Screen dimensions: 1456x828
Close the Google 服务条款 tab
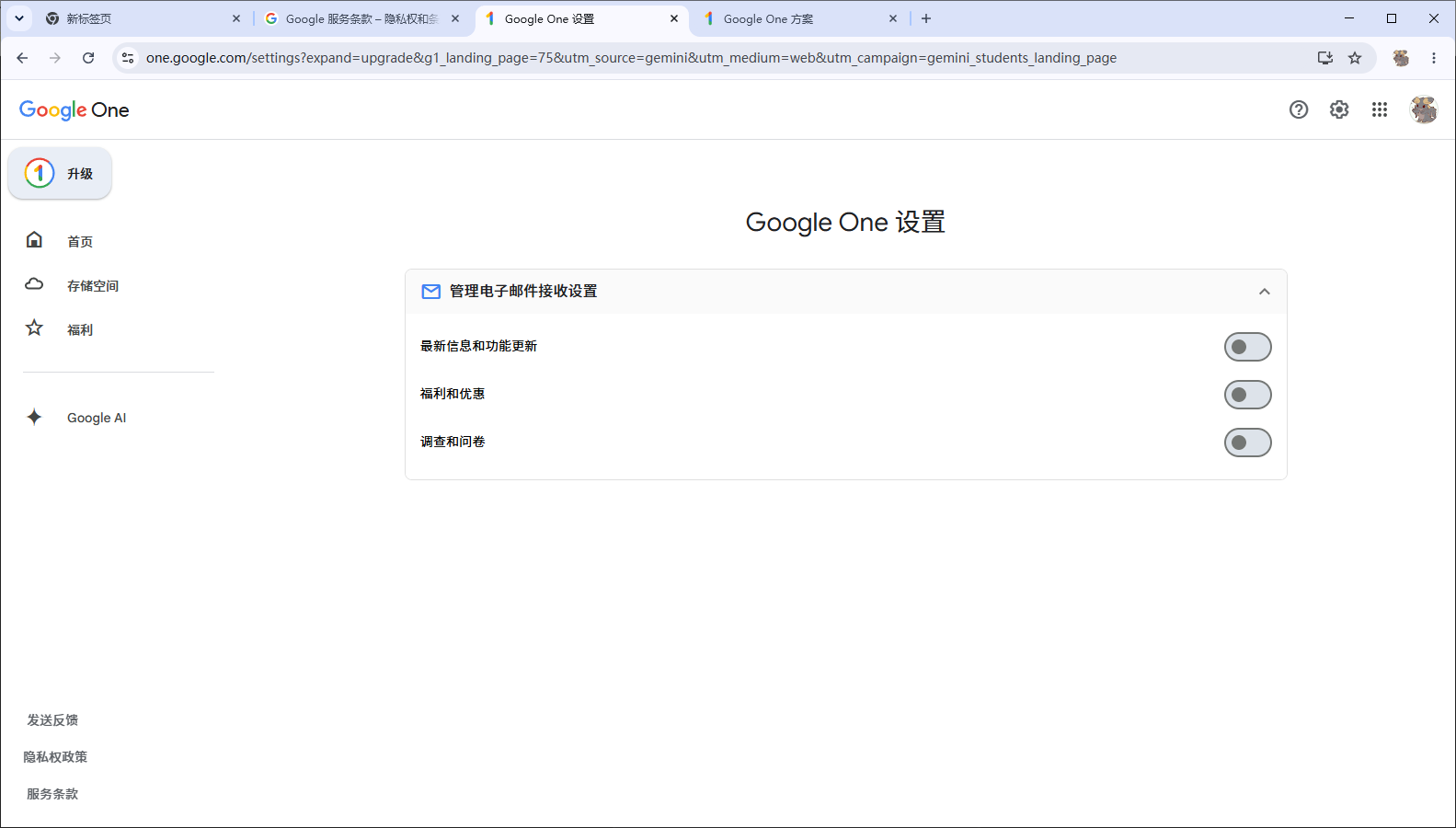455,18
